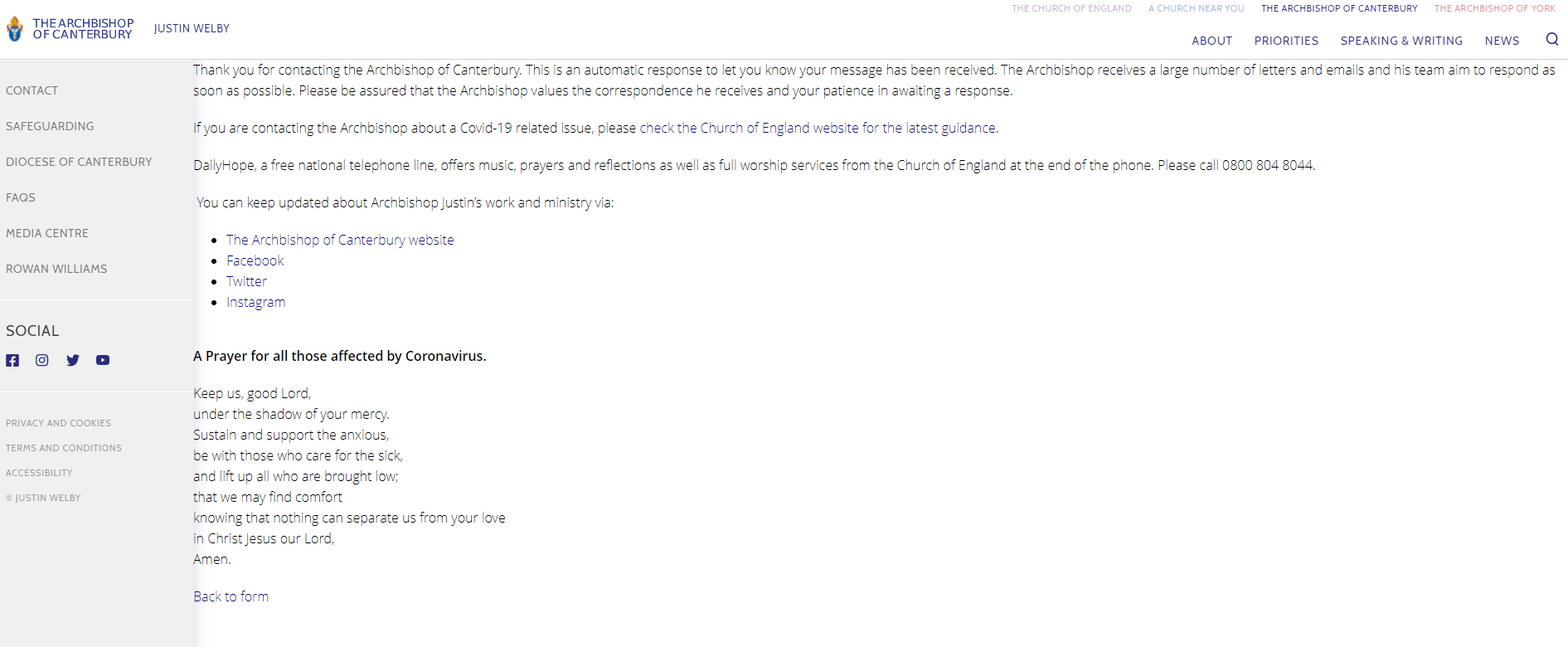Screen dimensions: 1568x647
Task: Click the Instagram social icon
Action: click(42, 360)
